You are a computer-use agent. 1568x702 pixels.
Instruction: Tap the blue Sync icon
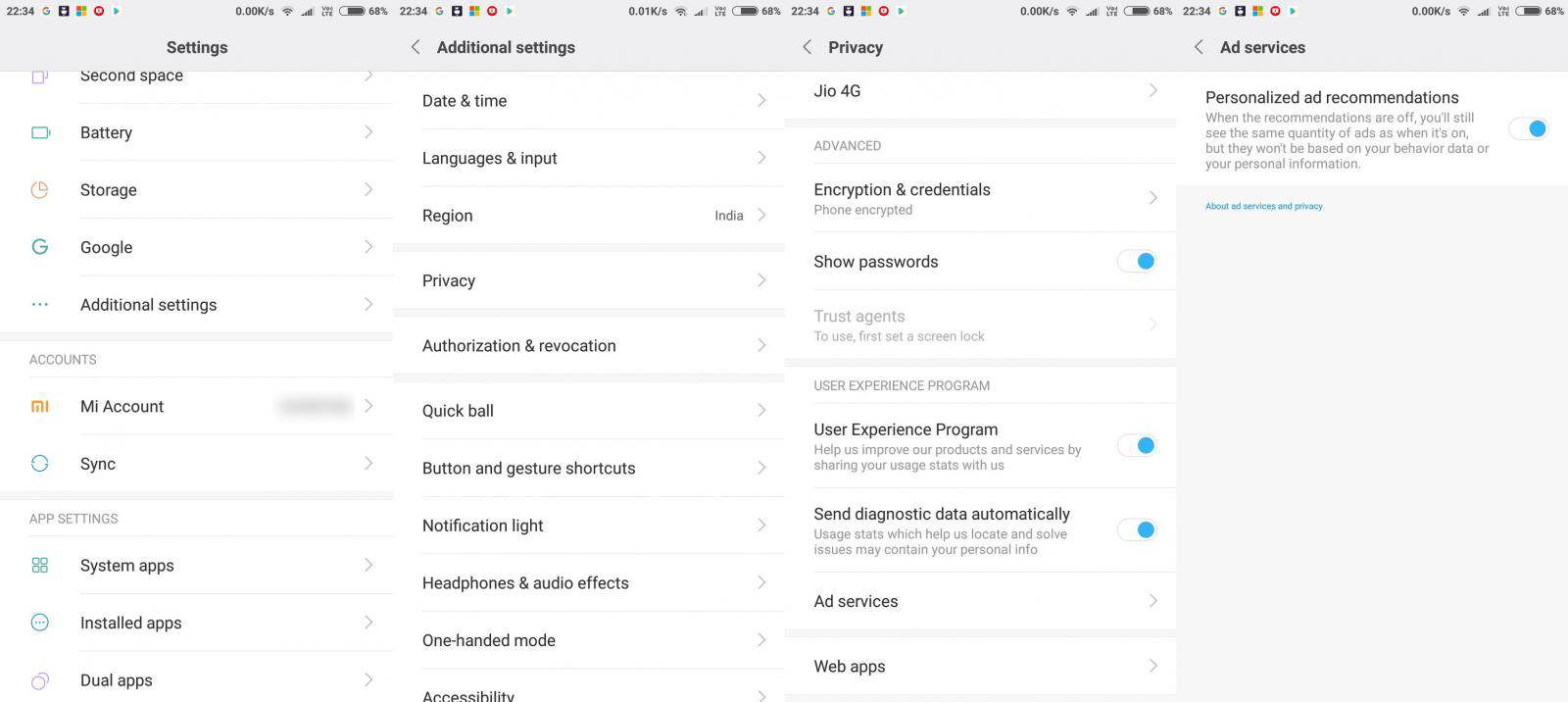40,464
